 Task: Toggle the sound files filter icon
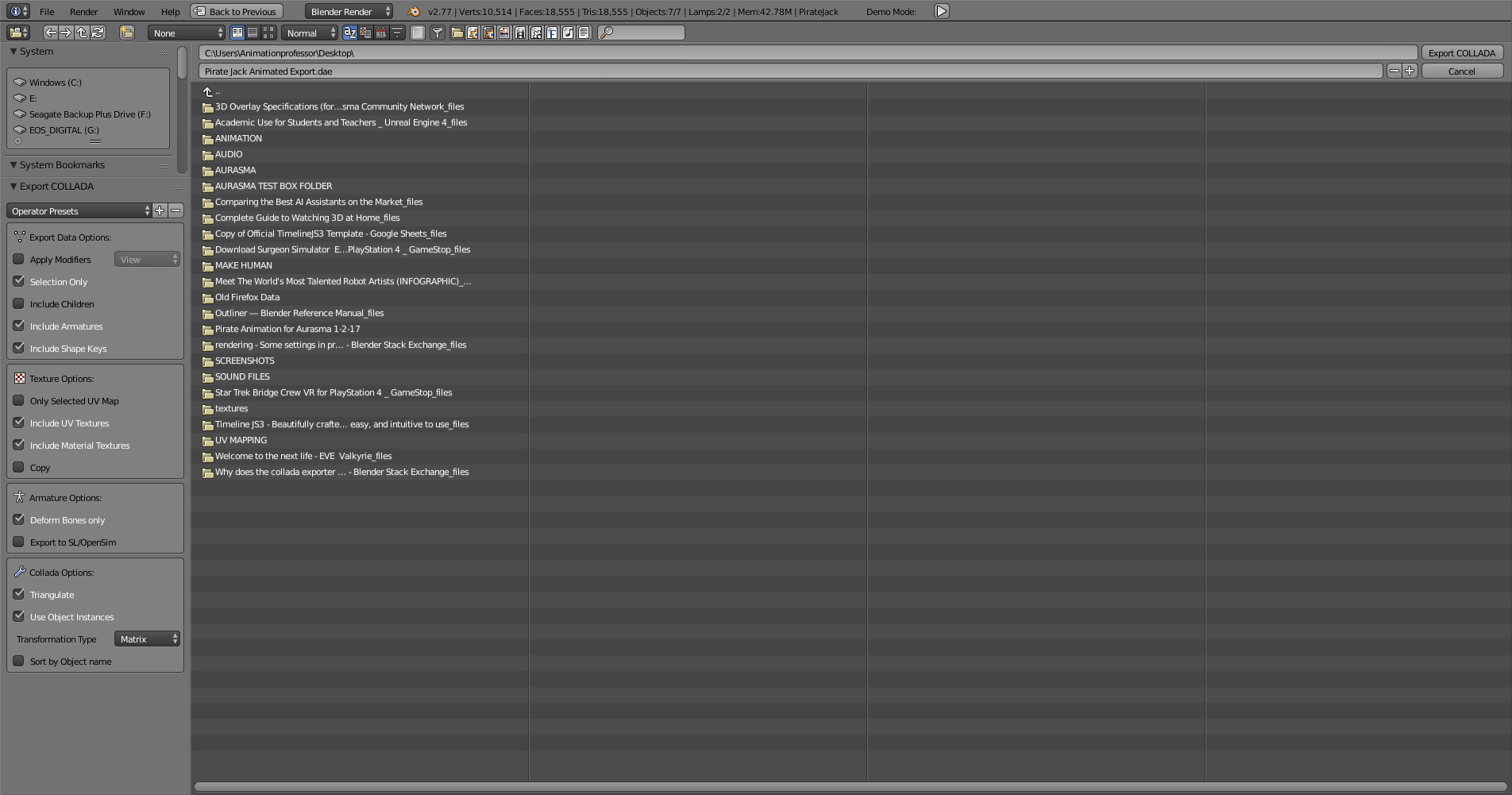pyautogui.click(x=568, y=33)
